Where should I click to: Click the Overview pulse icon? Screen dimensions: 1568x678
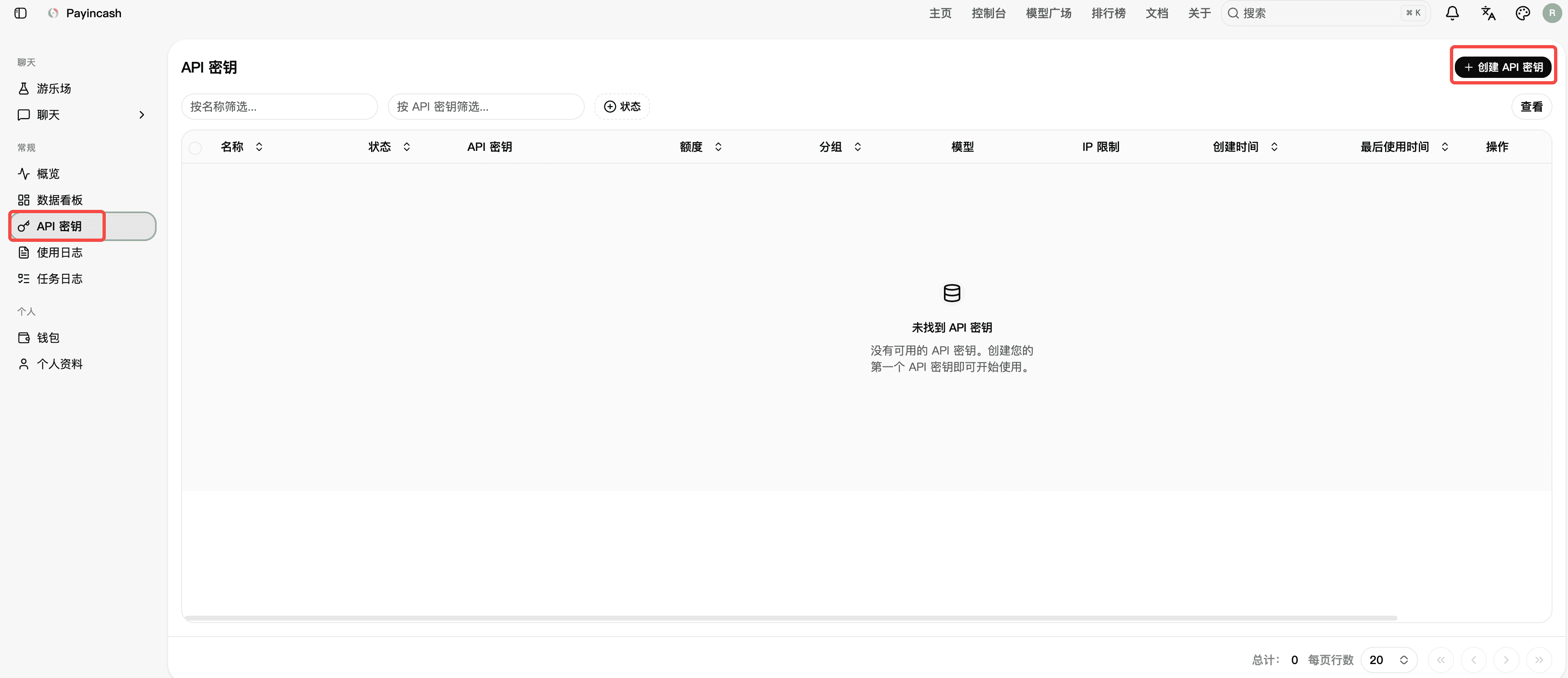coord(24,173)
